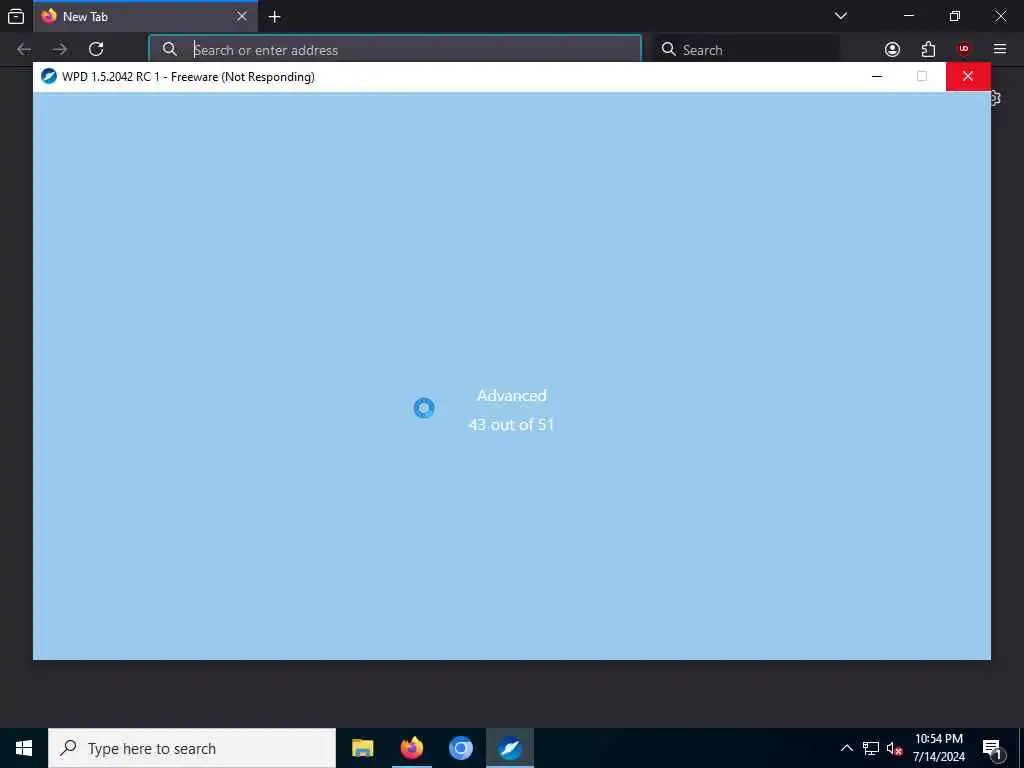Minimize the Firefox window

(909, 16)
